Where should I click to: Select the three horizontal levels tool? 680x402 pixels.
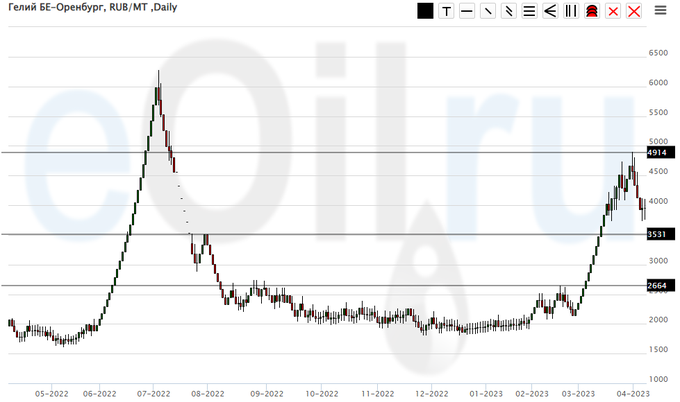[x=529, y=11]
